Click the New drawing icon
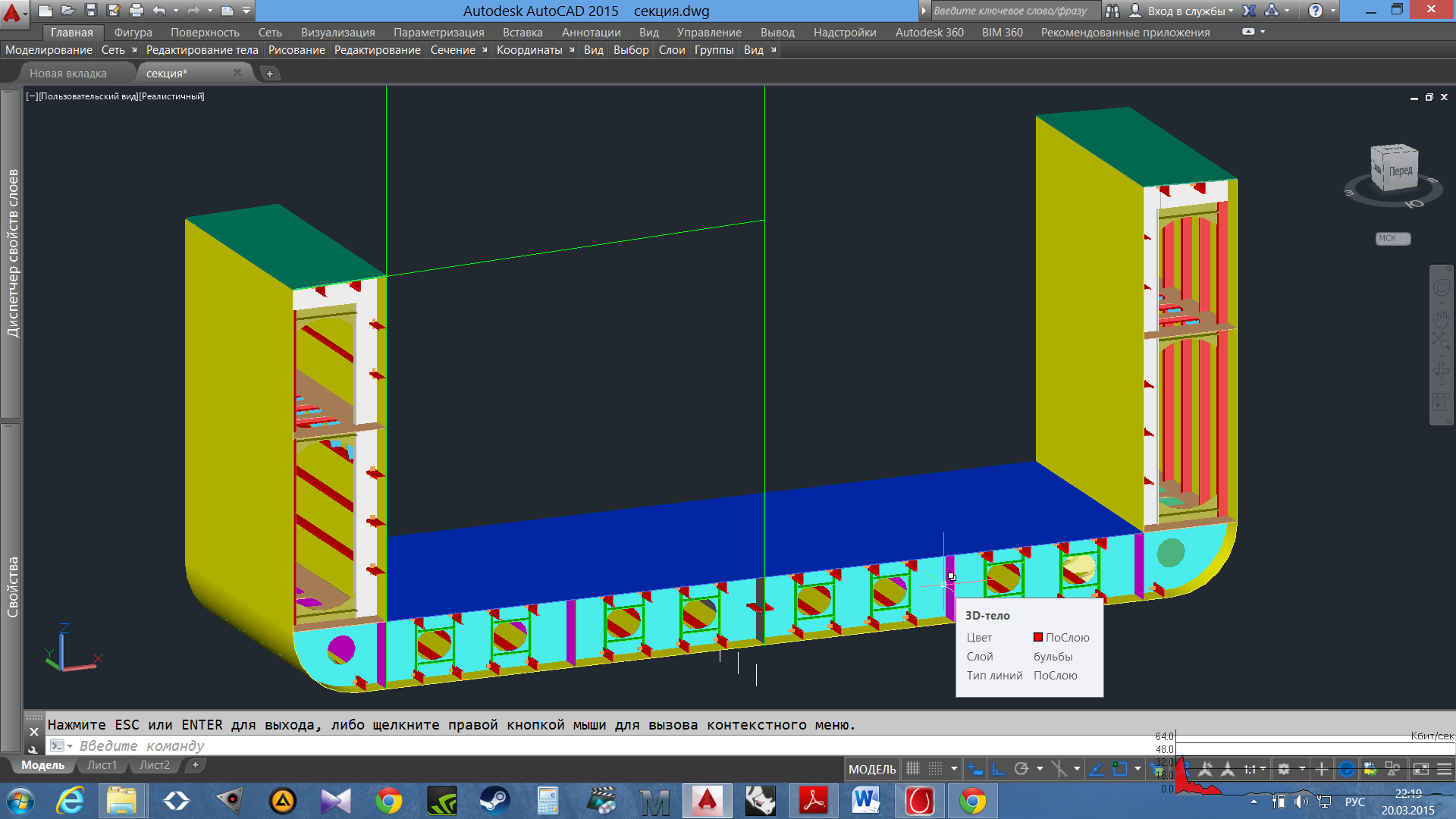The height and width of the screenshot is (819, 1456). coord(45,11)
